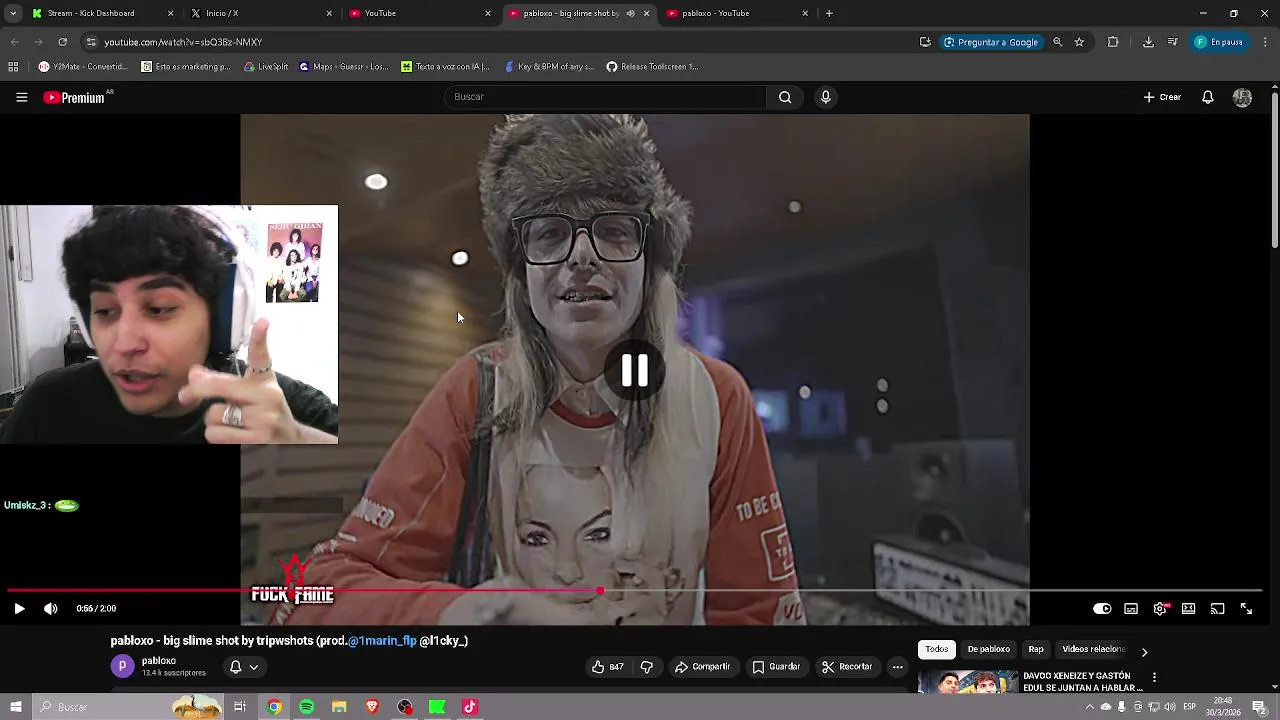
Task: Open LiveSplit bookmark
Action: (x=267, y=67)
